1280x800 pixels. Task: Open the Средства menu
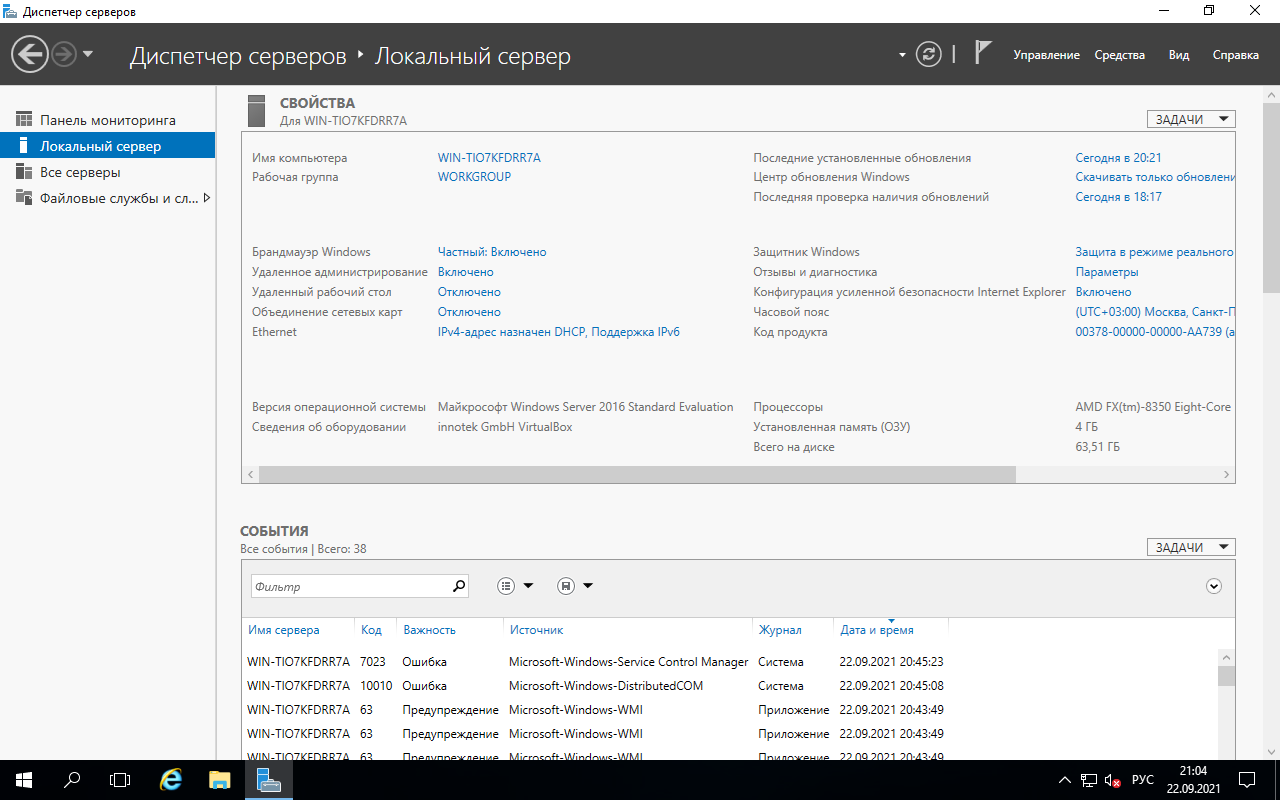pyautogui.click(x=1120, y=55)
